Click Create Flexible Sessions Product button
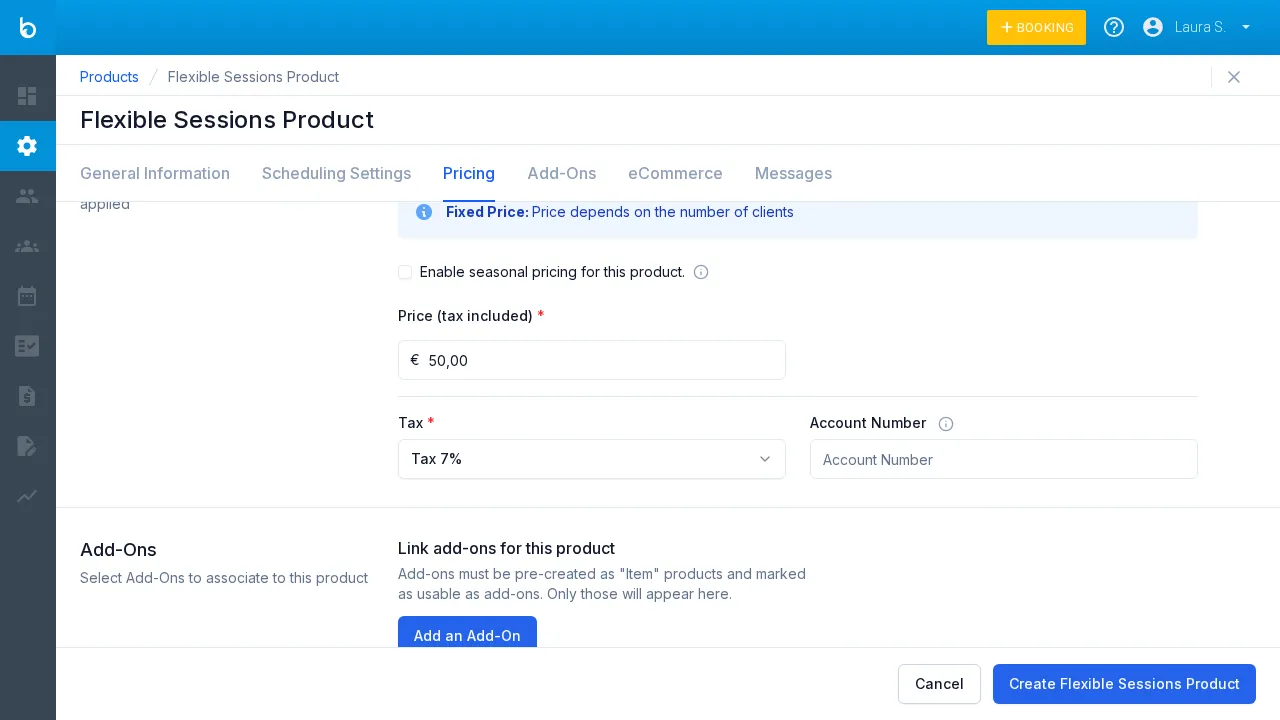The width and height of the screenshot is (1280, 720). click(x=1124, y=684)
